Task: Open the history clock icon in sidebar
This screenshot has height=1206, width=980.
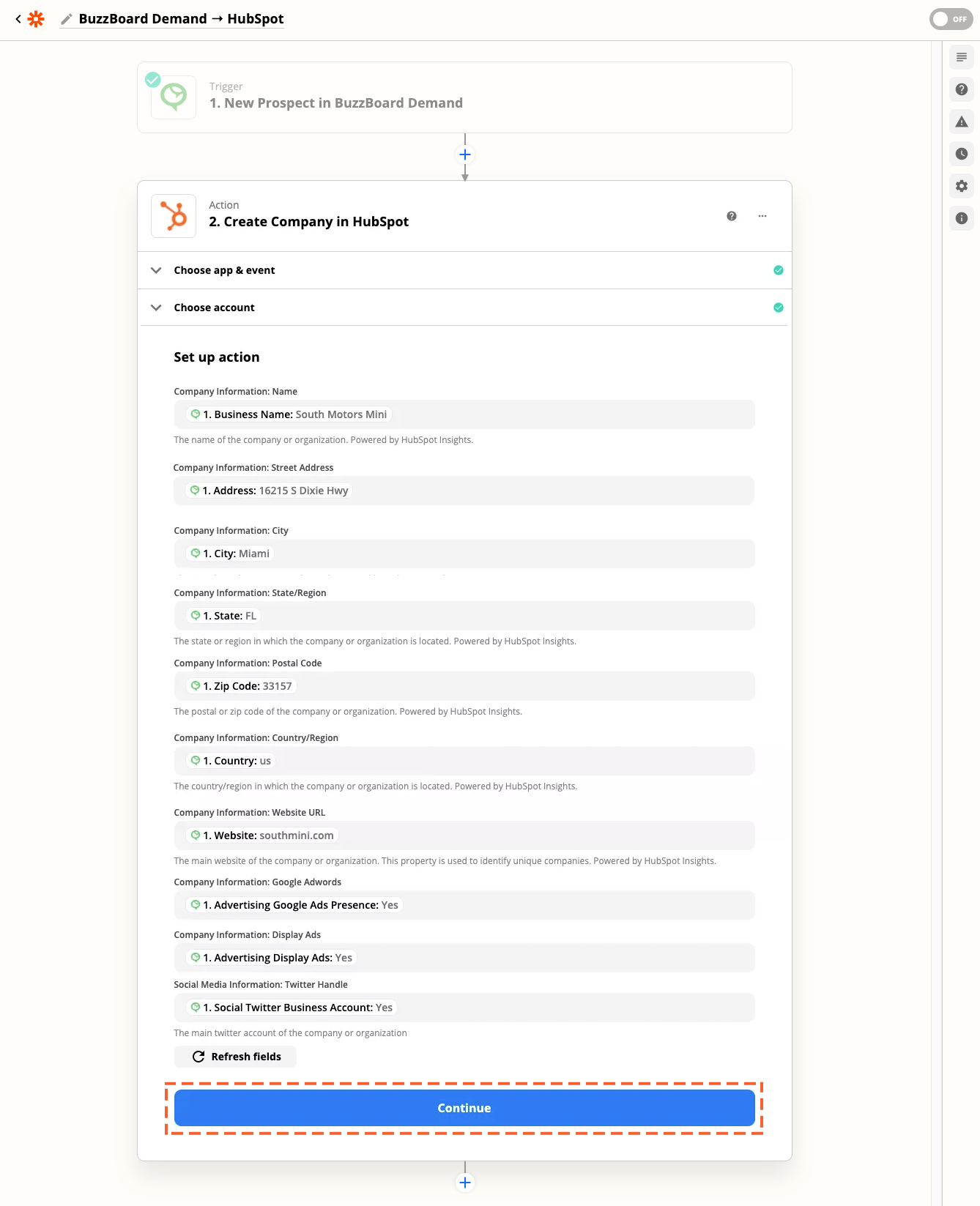Action: 962,154
